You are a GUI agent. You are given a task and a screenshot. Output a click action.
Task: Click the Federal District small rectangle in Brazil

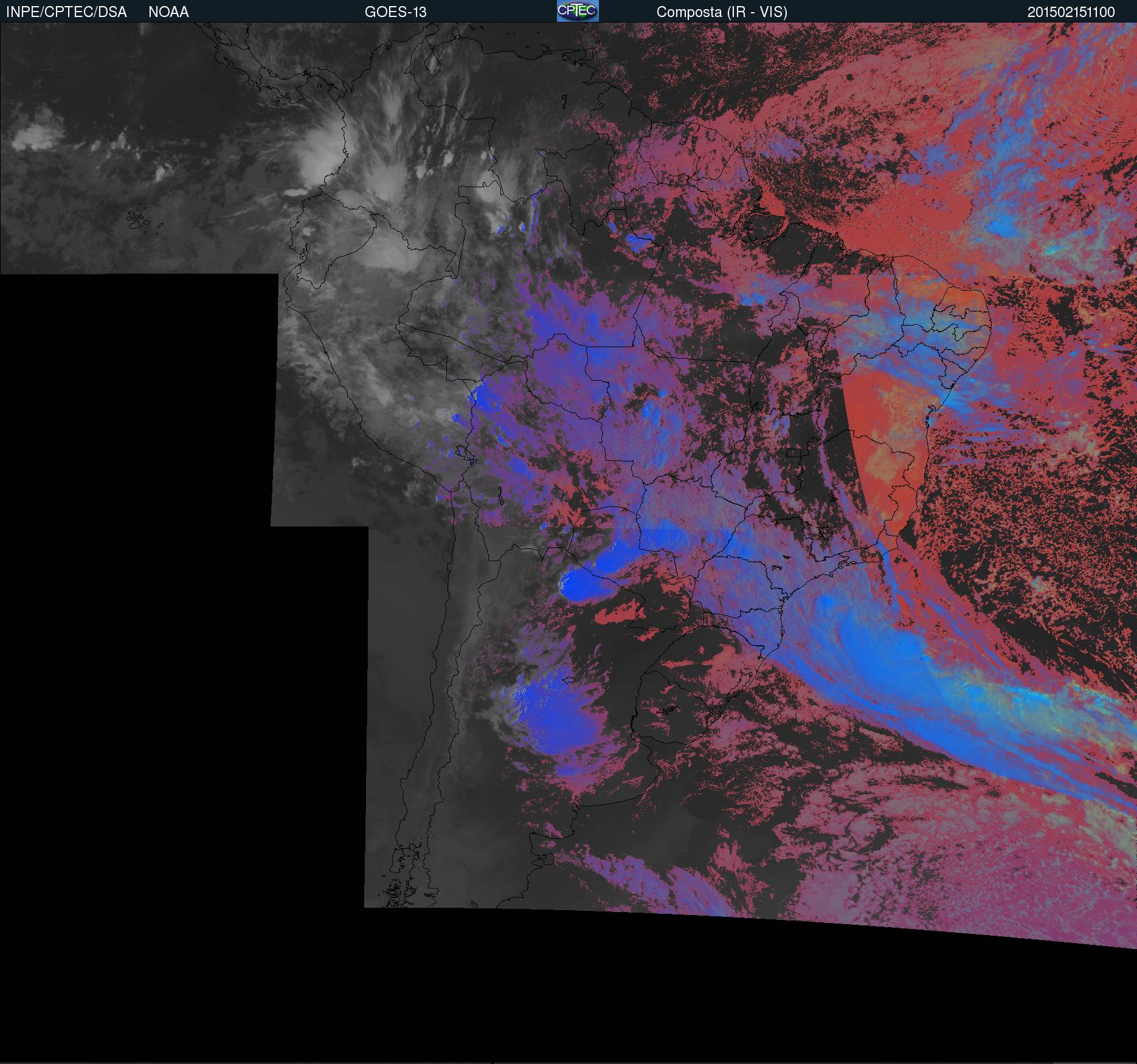792,452
